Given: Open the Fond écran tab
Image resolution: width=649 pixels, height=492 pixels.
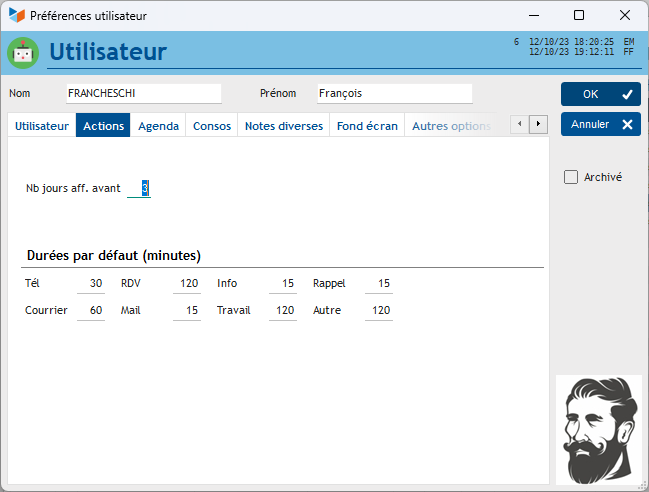Looking at the screenshot, I should (367, 126).
